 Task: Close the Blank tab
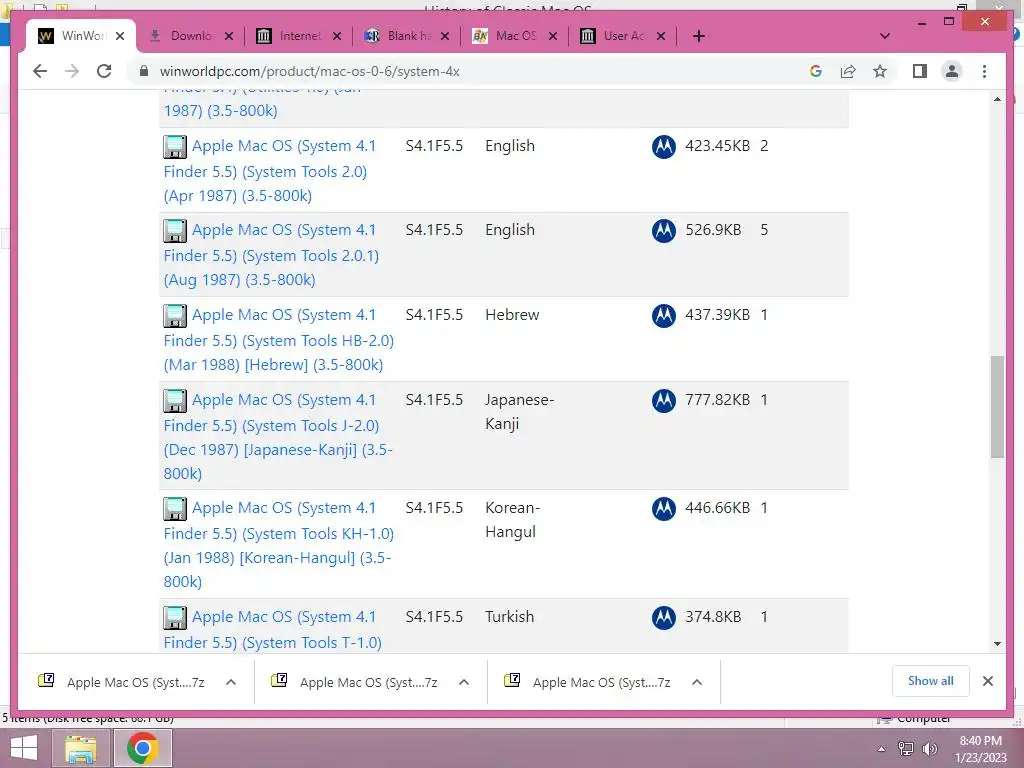point(445,36)
